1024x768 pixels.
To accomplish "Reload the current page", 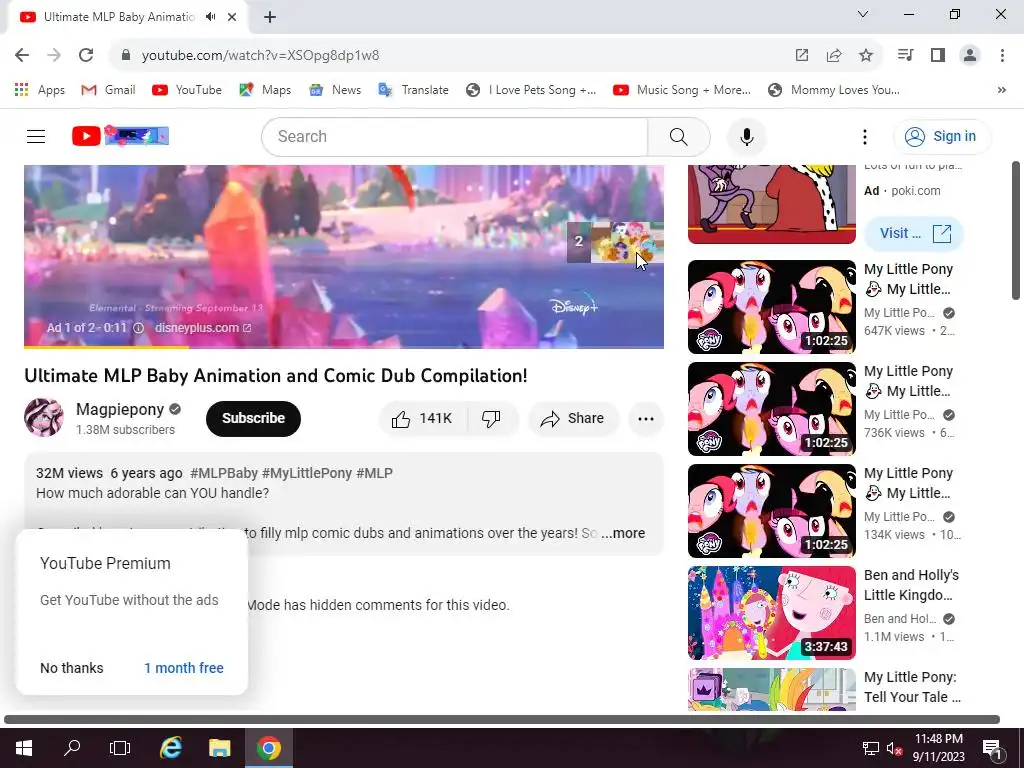I will [x=86, y=56].
